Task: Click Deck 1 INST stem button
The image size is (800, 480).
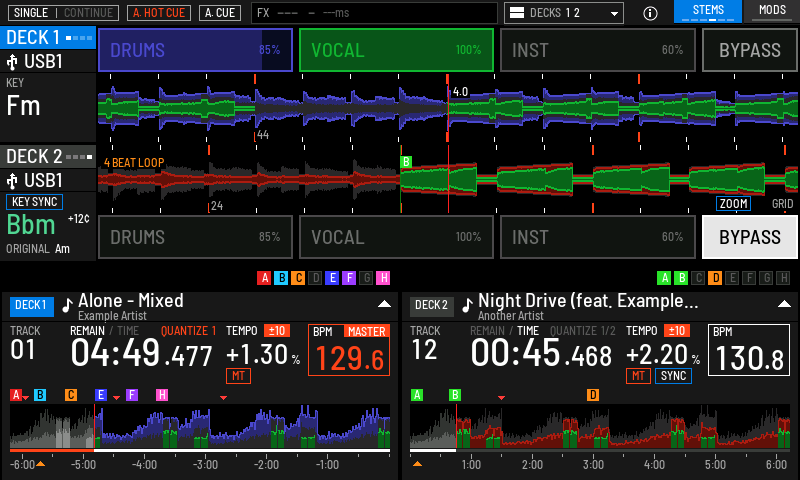Action: point(597,50)
